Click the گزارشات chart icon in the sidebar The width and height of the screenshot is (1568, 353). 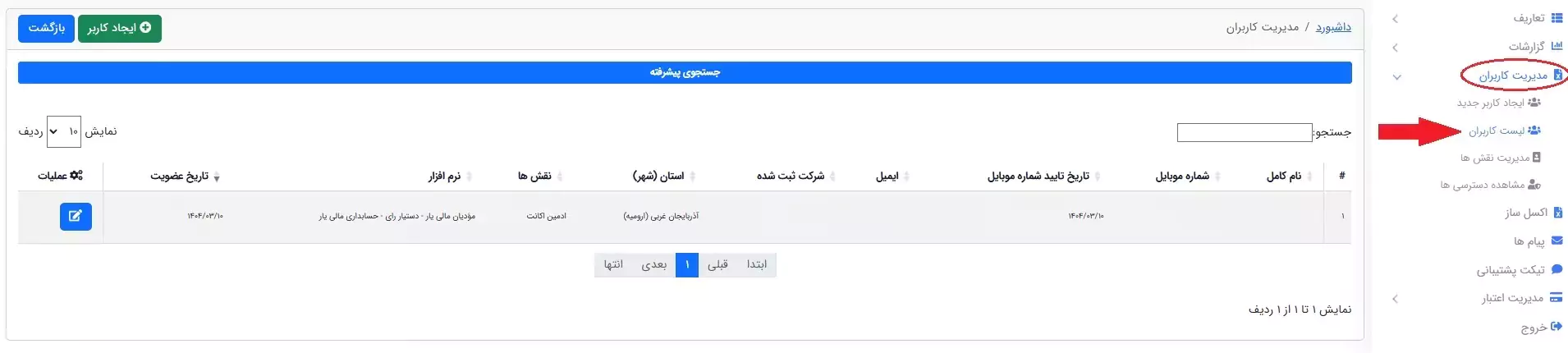(x=1557, y=46)
